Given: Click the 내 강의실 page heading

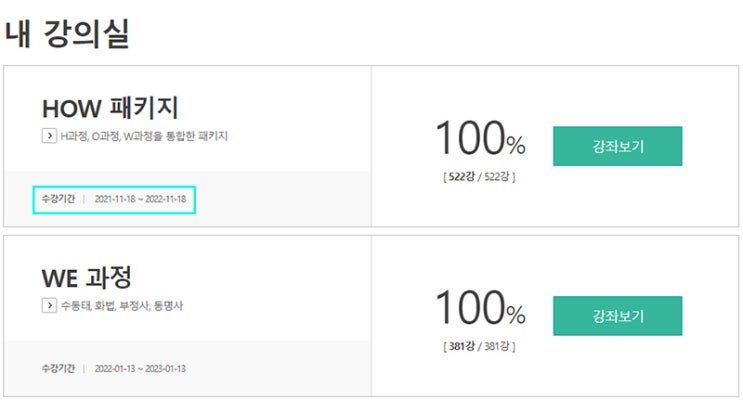Looking at the screenshot, I should tap(67, 33).
